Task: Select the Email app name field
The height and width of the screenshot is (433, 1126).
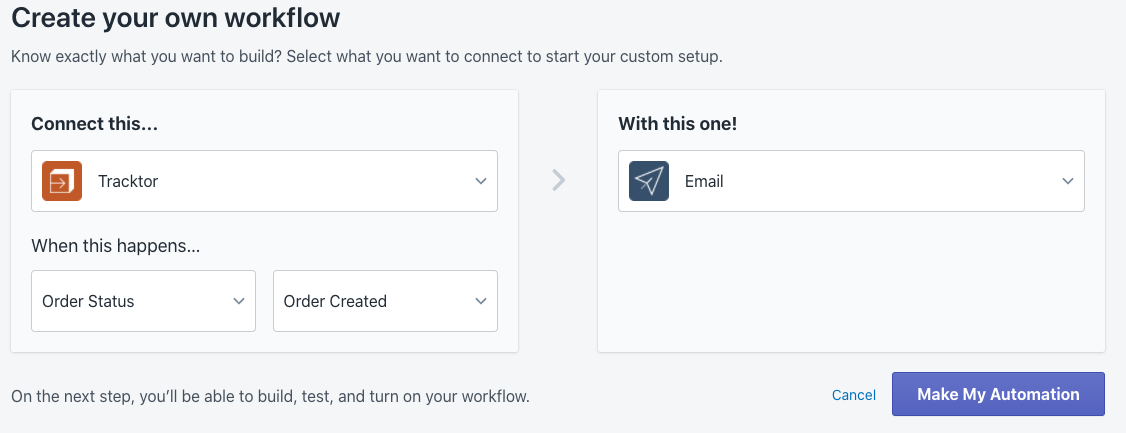Action: click(x=851, y=181)
